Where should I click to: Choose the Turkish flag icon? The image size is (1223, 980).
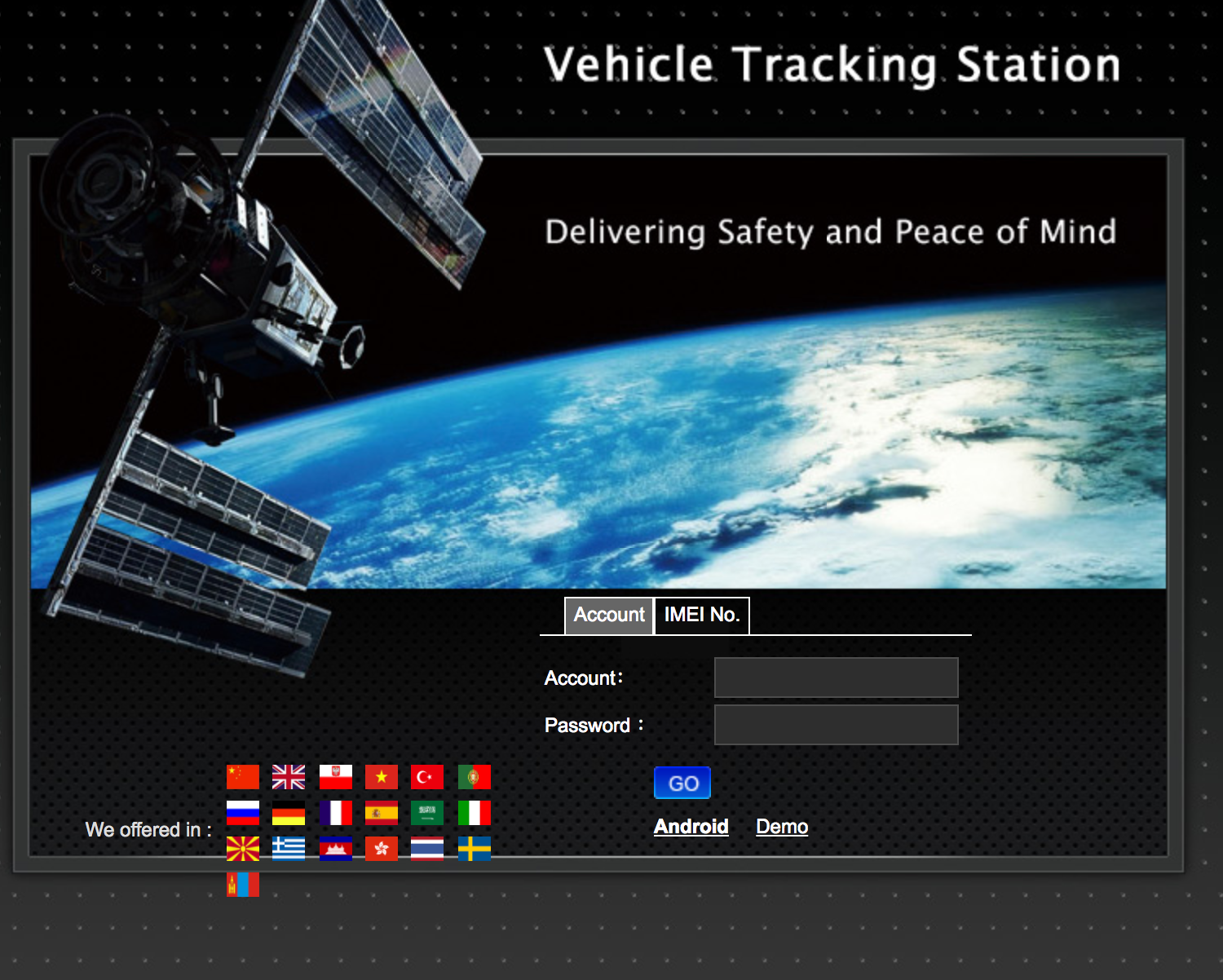tap(426, 777)
